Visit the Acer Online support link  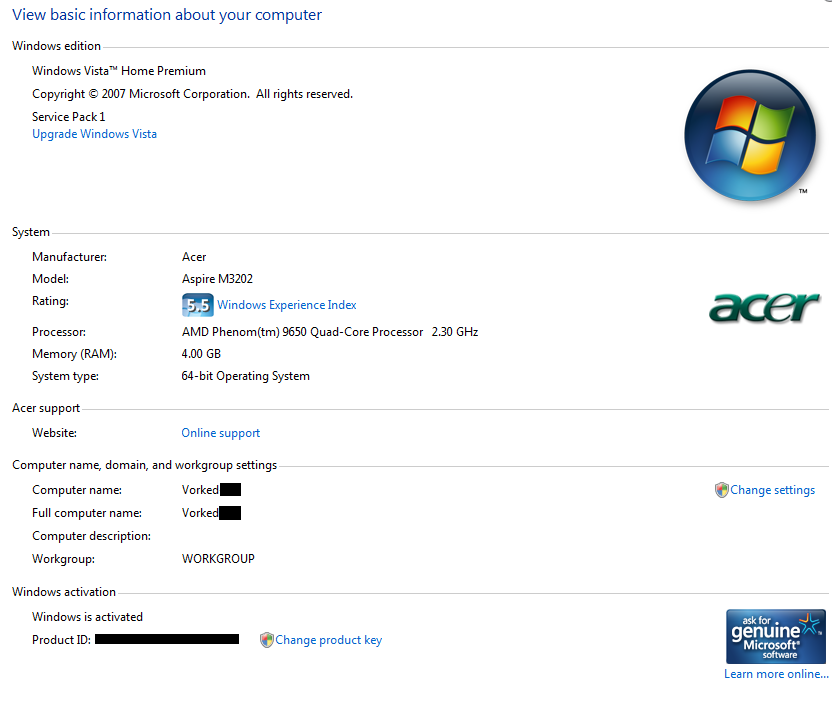220,433
